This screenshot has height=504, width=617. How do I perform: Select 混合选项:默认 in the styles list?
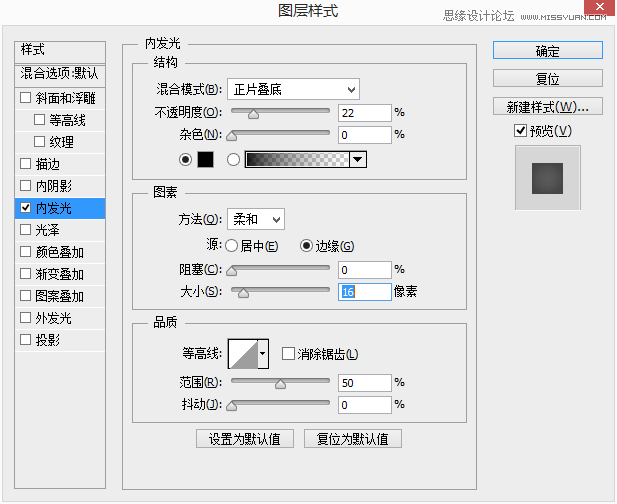click(60, 75)
